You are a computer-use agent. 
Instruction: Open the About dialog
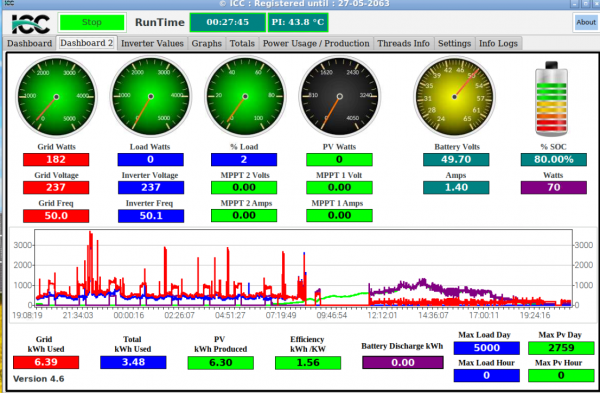tap(586, 22)
